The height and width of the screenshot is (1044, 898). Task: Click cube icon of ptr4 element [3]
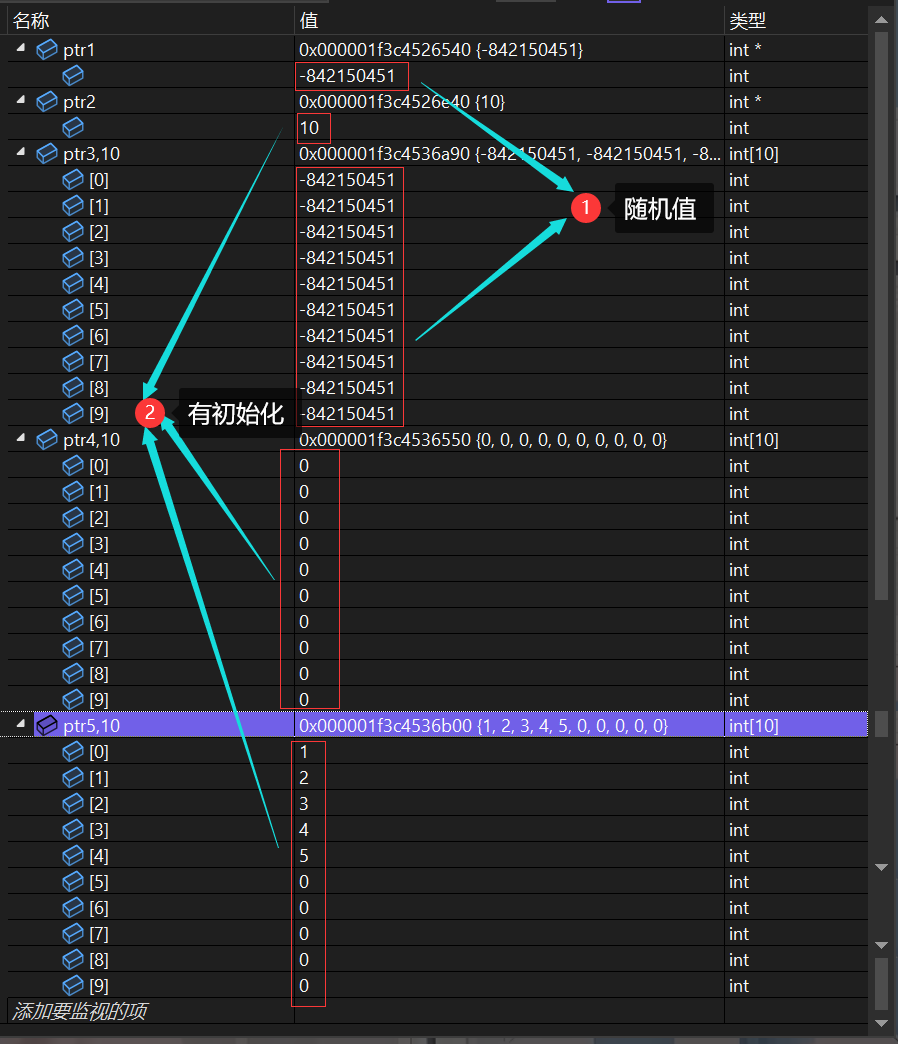tap(73, 543)
